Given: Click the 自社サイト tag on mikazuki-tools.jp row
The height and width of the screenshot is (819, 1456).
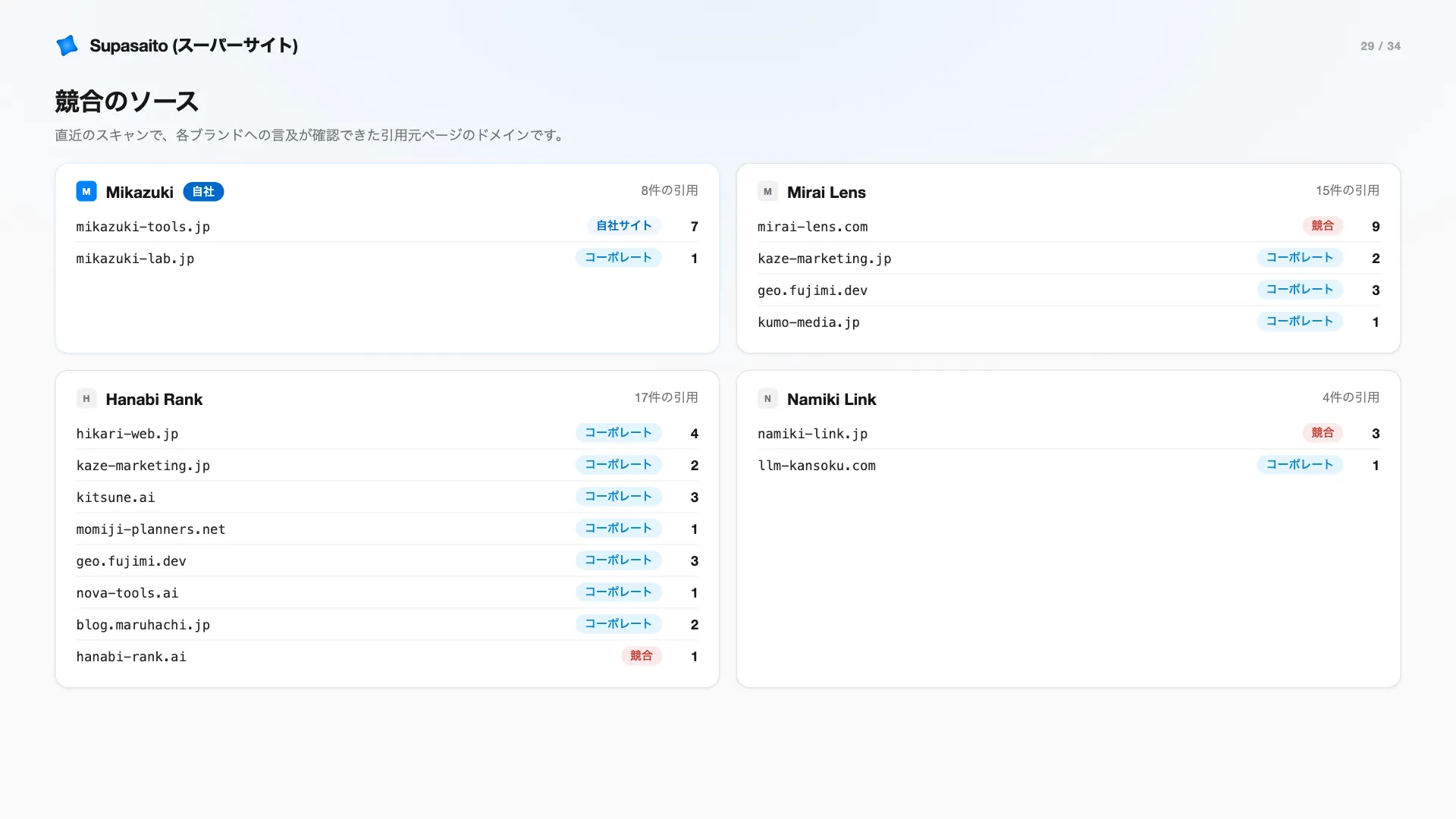Looking at the screenshot, I should 624,226.
